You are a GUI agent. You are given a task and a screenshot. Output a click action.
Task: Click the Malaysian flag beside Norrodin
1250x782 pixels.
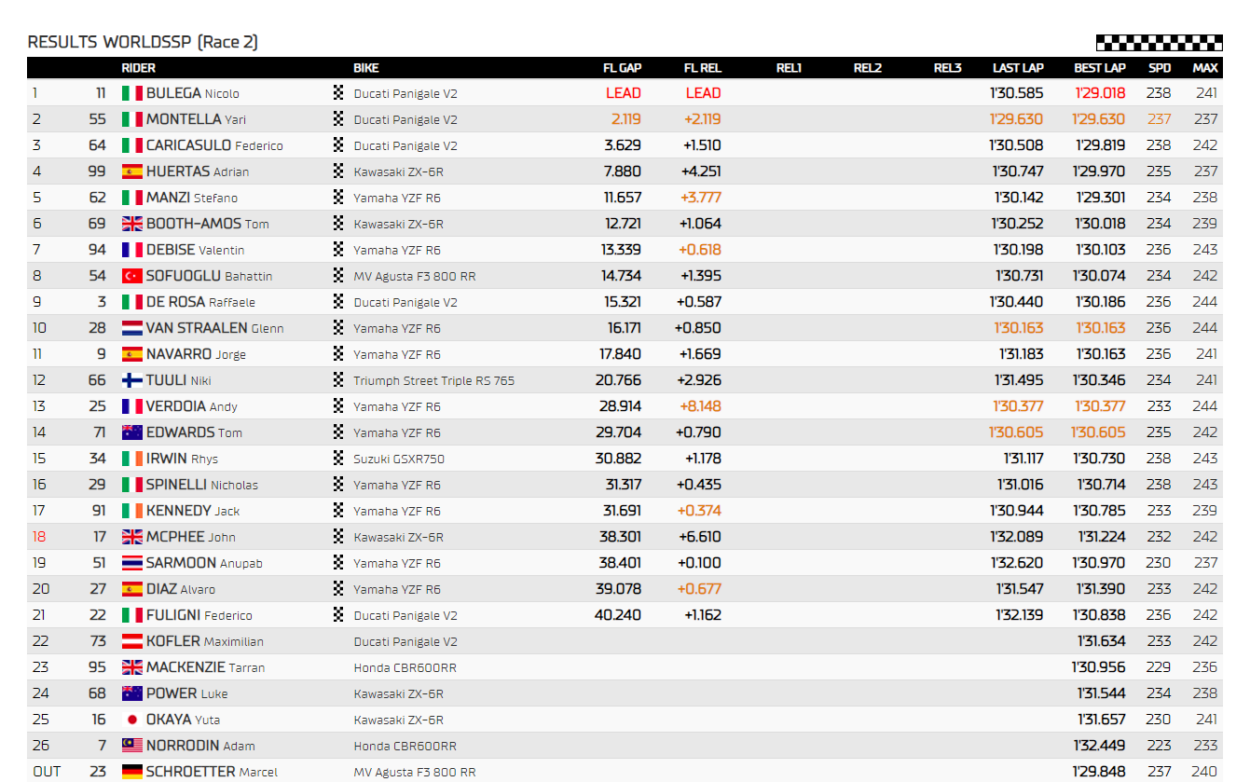pos(132,745)
